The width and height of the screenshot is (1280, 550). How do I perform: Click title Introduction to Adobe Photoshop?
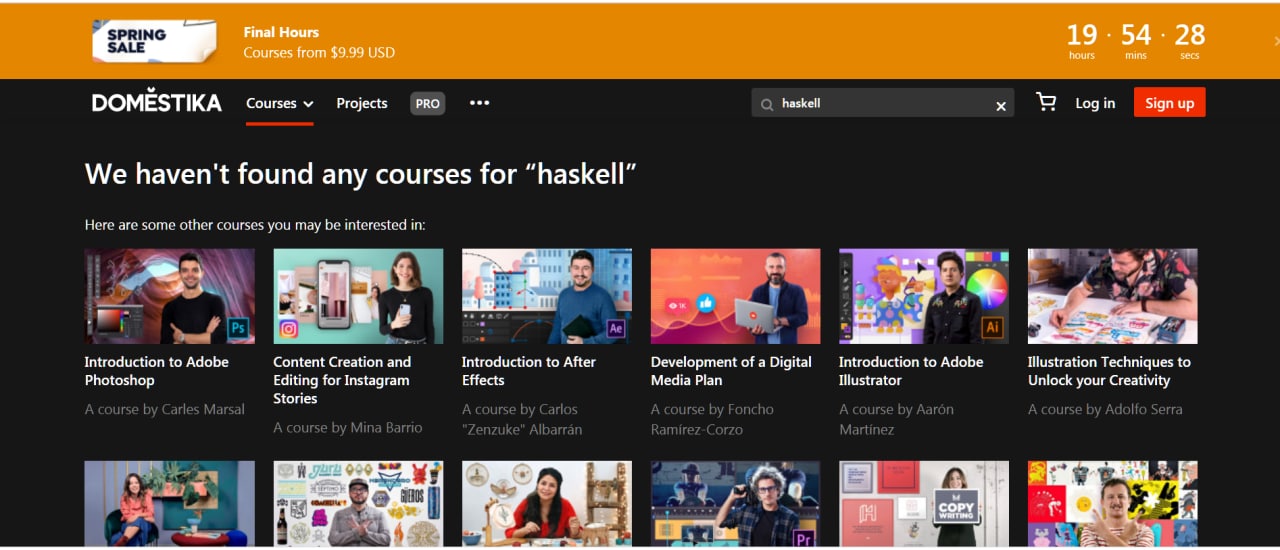pyautogui.click(x=157, y=371)
